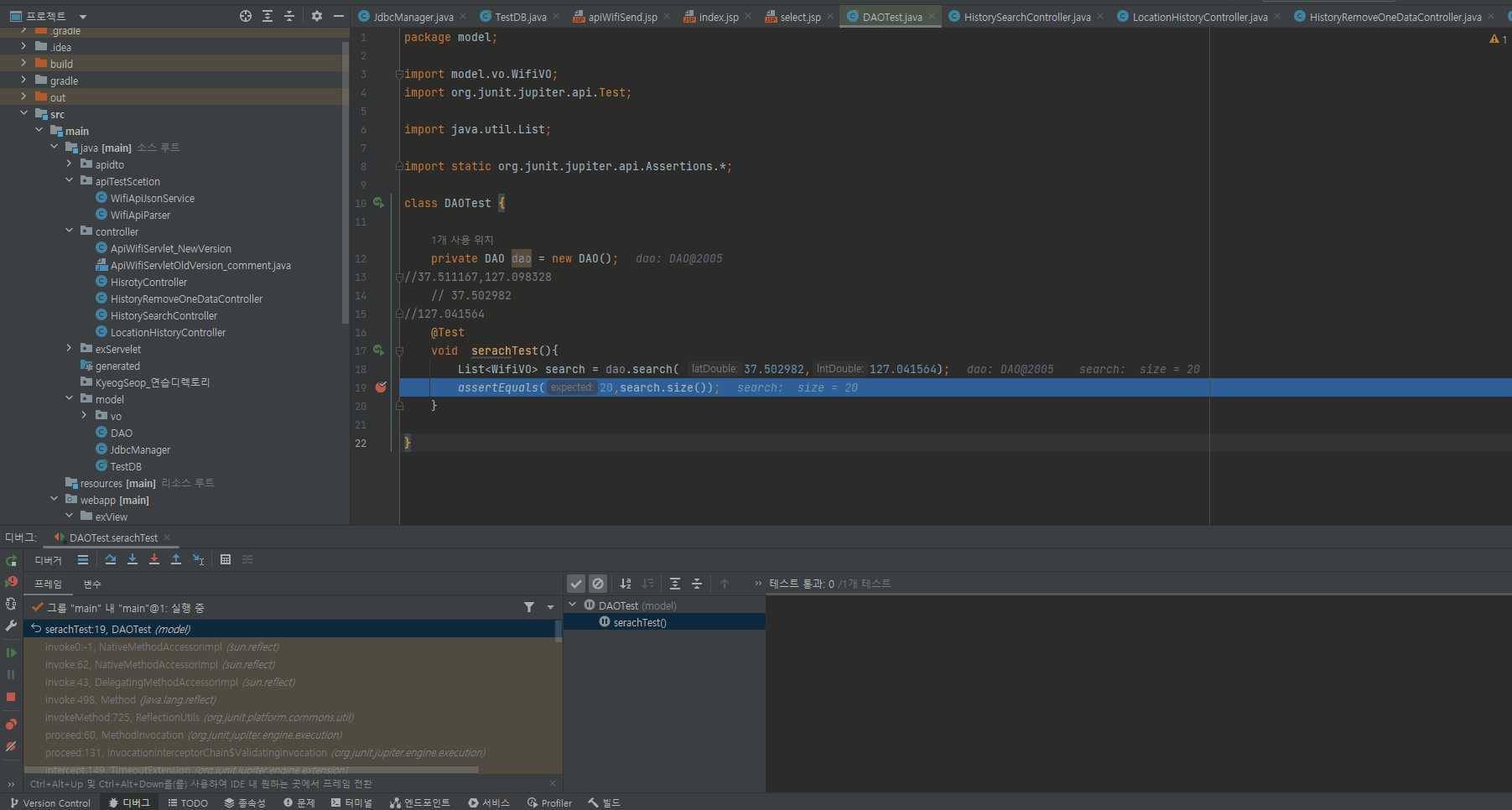Open the Evaluate Expression calculator icon
This screenshot has width=1512, height=810.
point(225,559)
